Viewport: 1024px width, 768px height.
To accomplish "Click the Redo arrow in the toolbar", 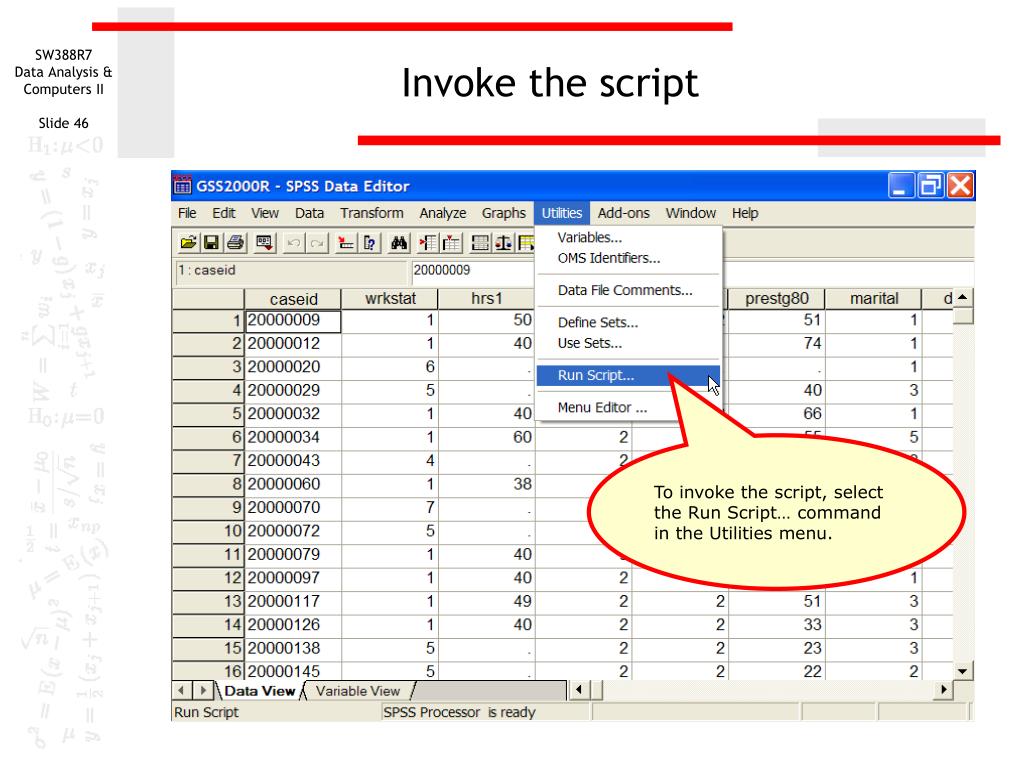I will click(317, 243).
